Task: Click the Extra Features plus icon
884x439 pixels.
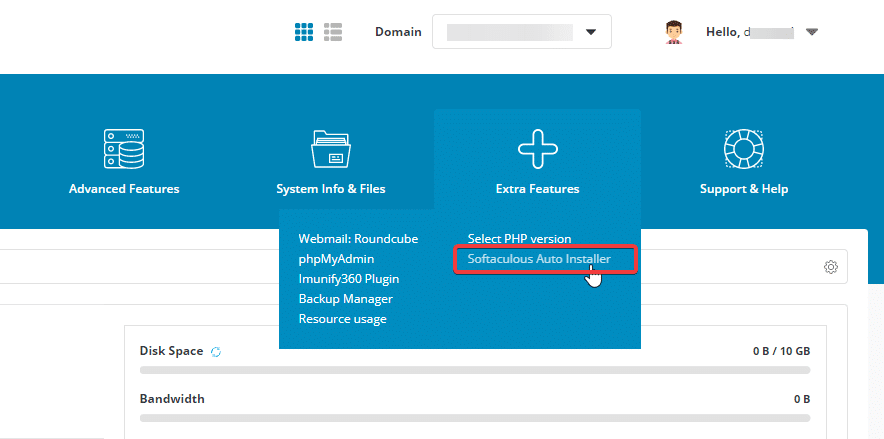Action: (537, 149)
